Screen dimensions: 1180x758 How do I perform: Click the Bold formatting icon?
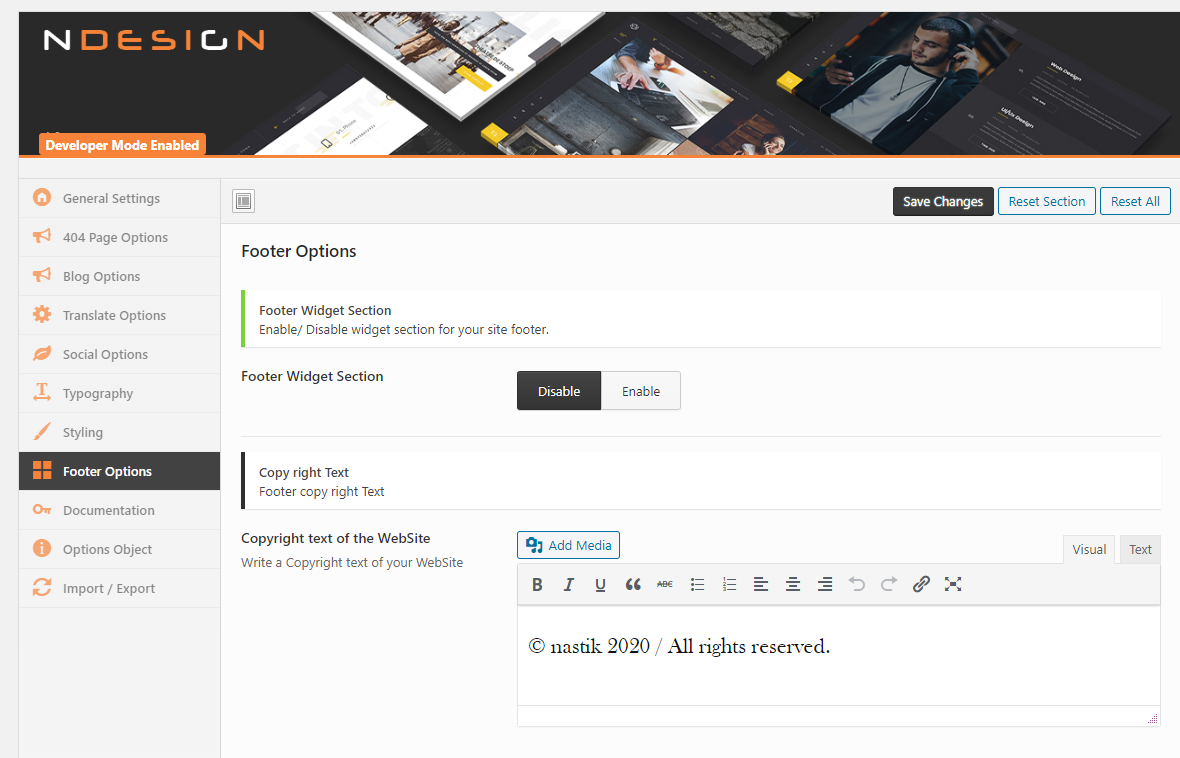click(537, 585)
